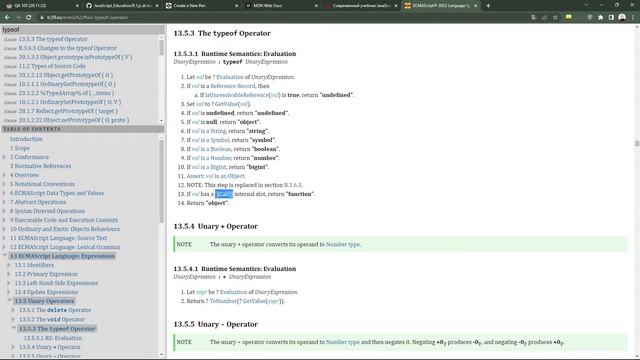Expand 13.1 Identifiers arrow

click(x=9, y=265)
